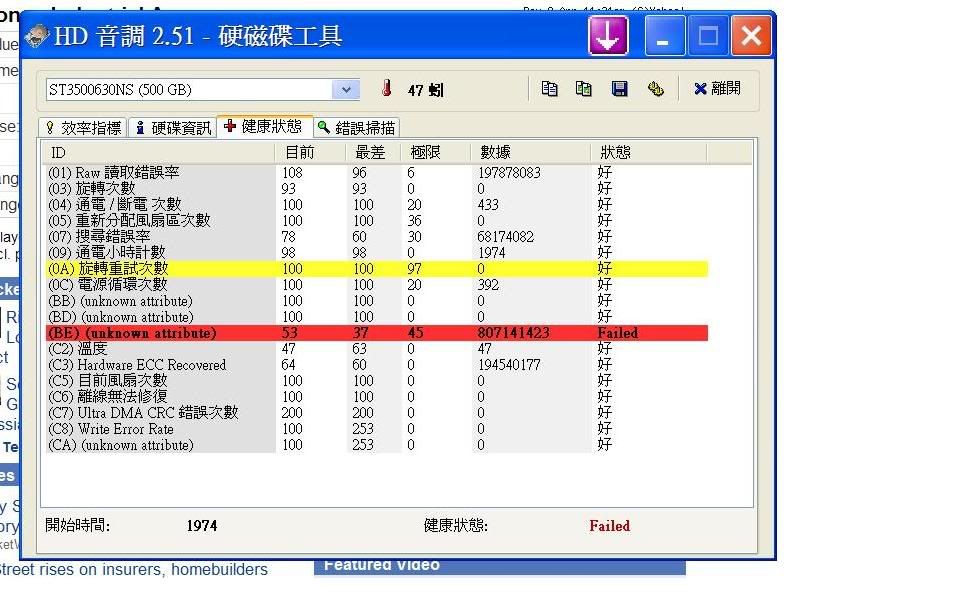
Task: Switch to the 硬碟資訊 info tab
Action: point(174,128)
